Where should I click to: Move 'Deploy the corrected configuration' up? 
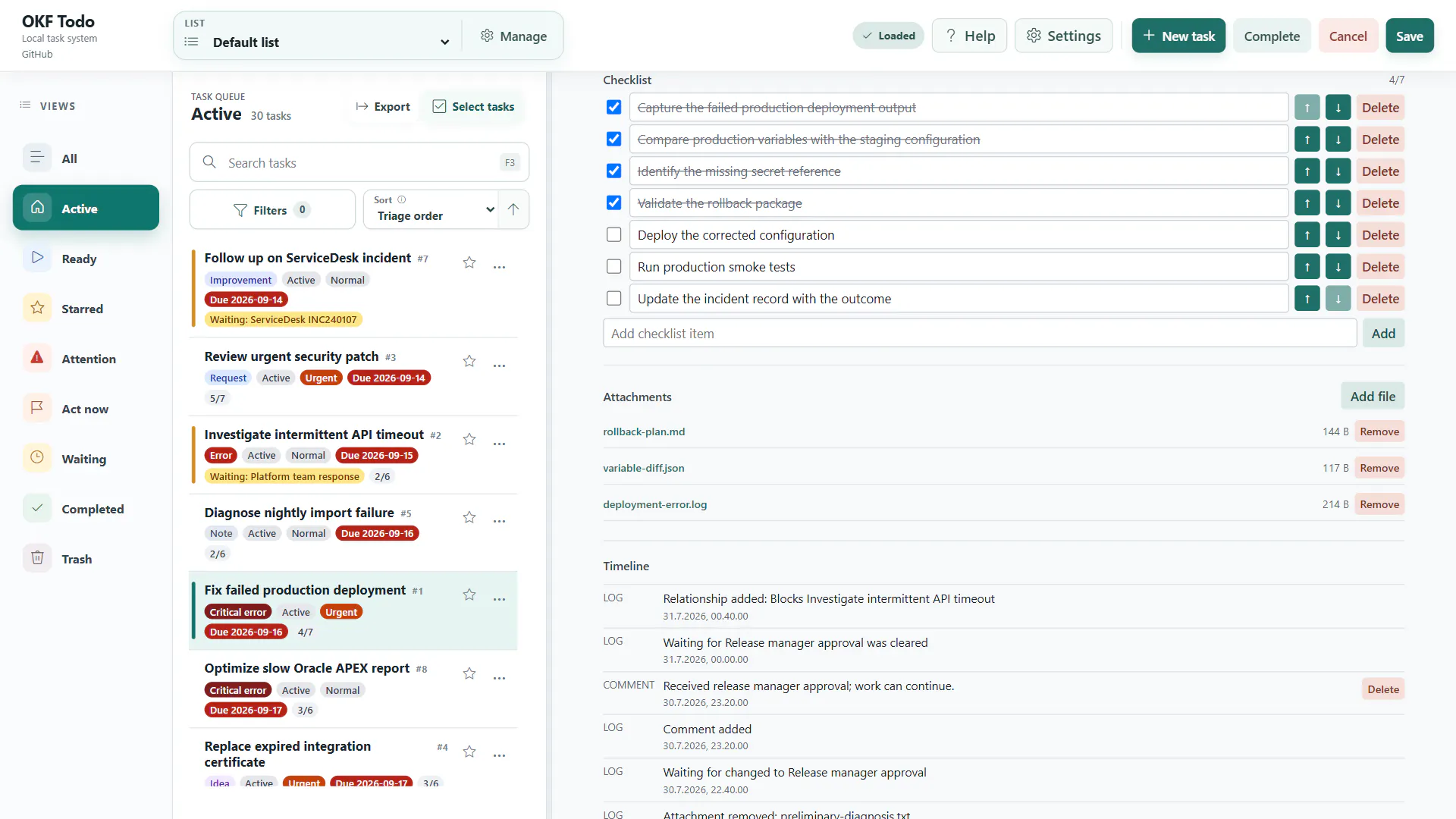[1307, 235]
